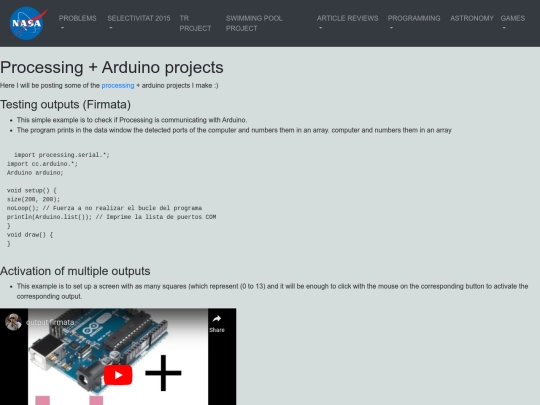Click the Share arrow icon on the video
This screenshot has width=540, height=405.
tap(217, 319)
